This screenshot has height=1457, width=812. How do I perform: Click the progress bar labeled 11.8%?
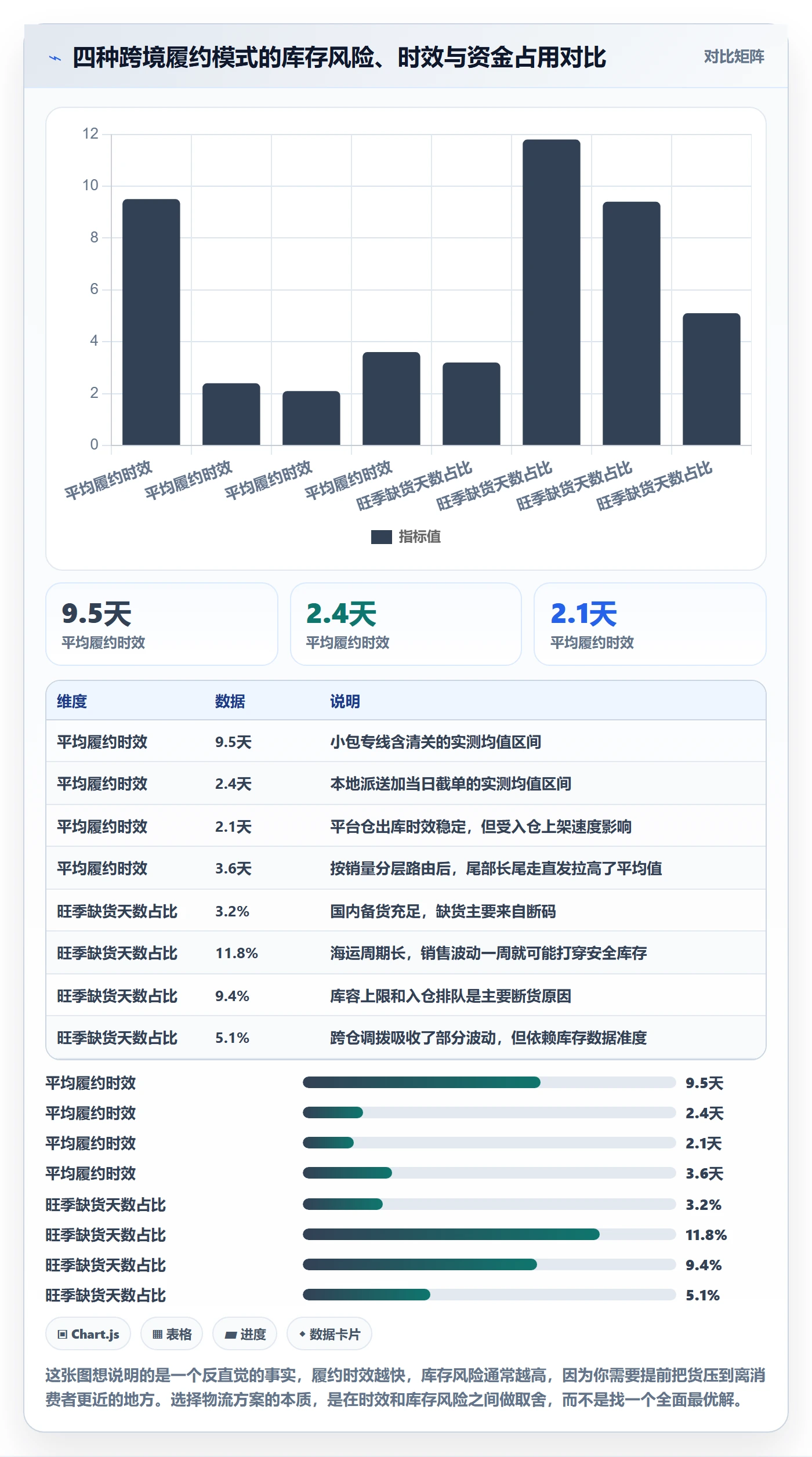pyautogui.click(x=489, y=1234)
